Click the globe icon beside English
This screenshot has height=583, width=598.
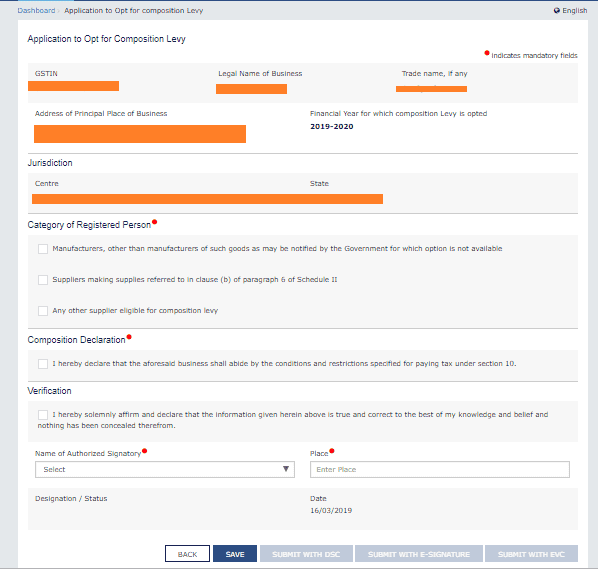pyautogui.click(x=556, y=11)
